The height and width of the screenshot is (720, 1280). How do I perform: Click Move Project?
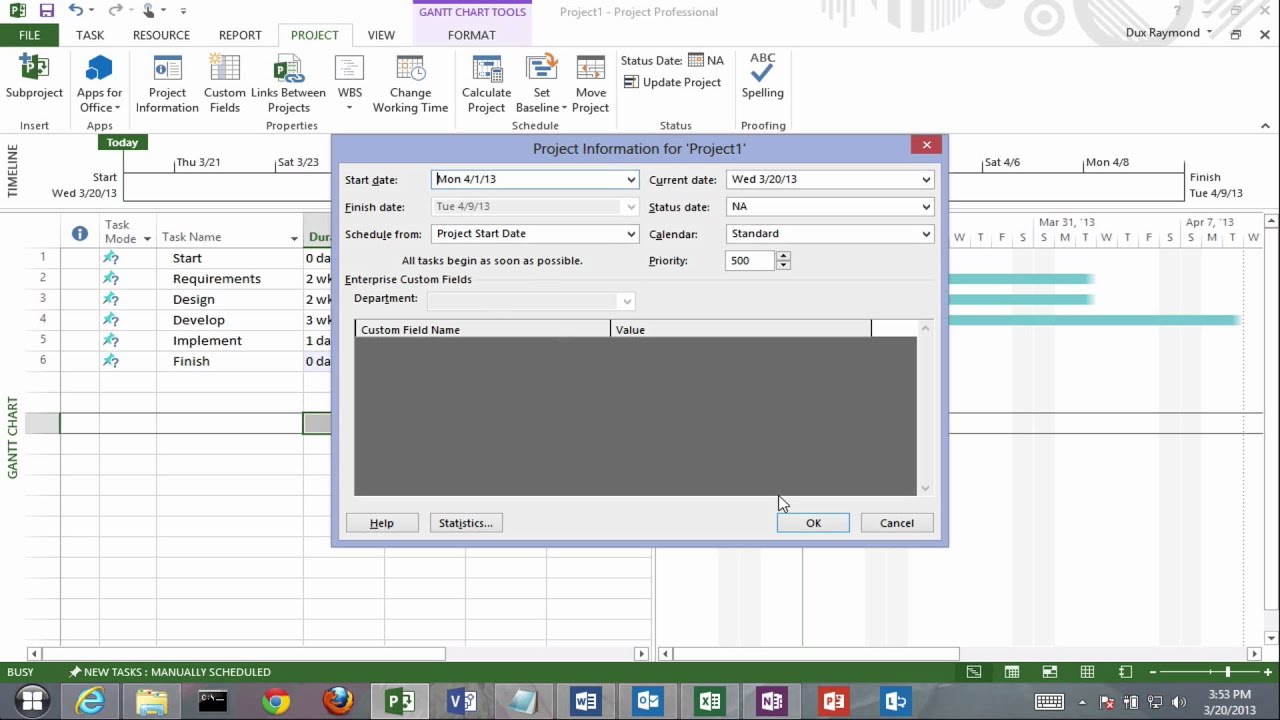click(x=590, y=84)
